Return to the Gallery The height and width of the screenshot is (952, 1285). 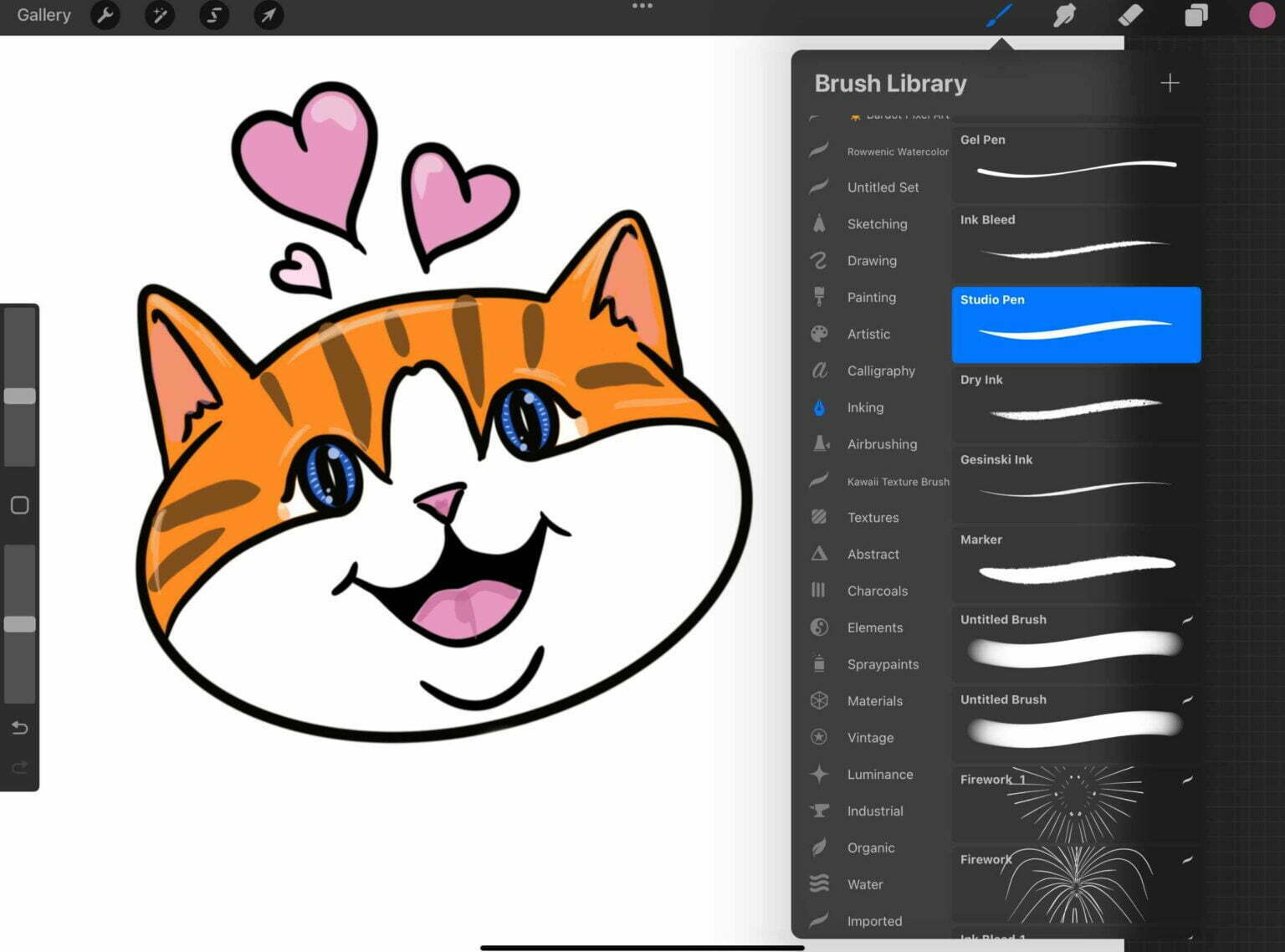point(43,14)
